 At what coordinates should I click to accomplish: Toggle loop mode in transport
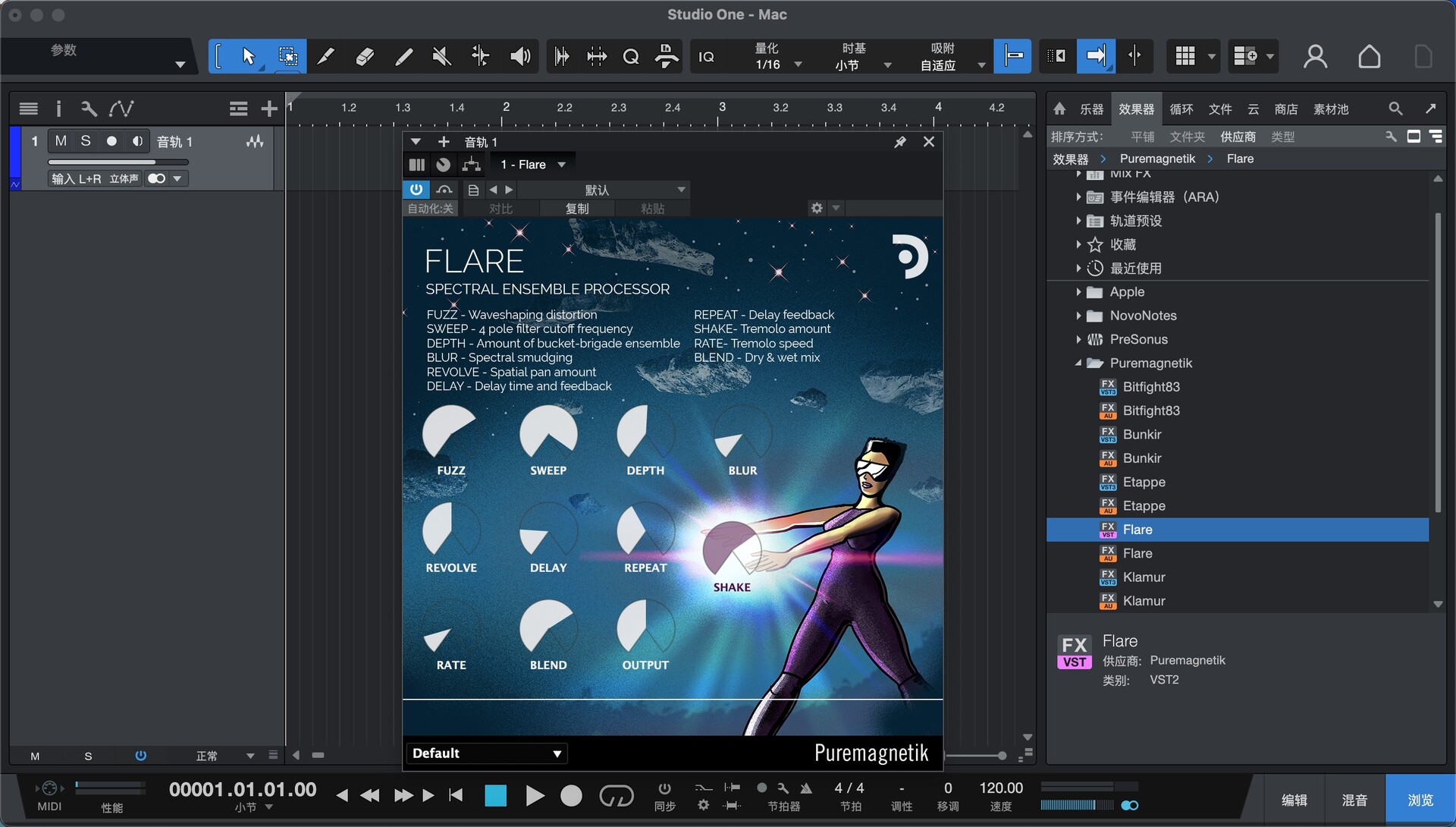tap(616, 795)
